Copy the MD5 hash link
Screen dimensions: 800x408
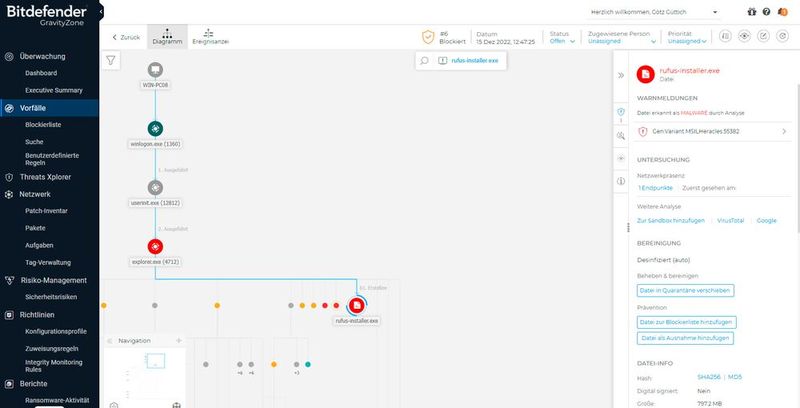pos(735,377)
